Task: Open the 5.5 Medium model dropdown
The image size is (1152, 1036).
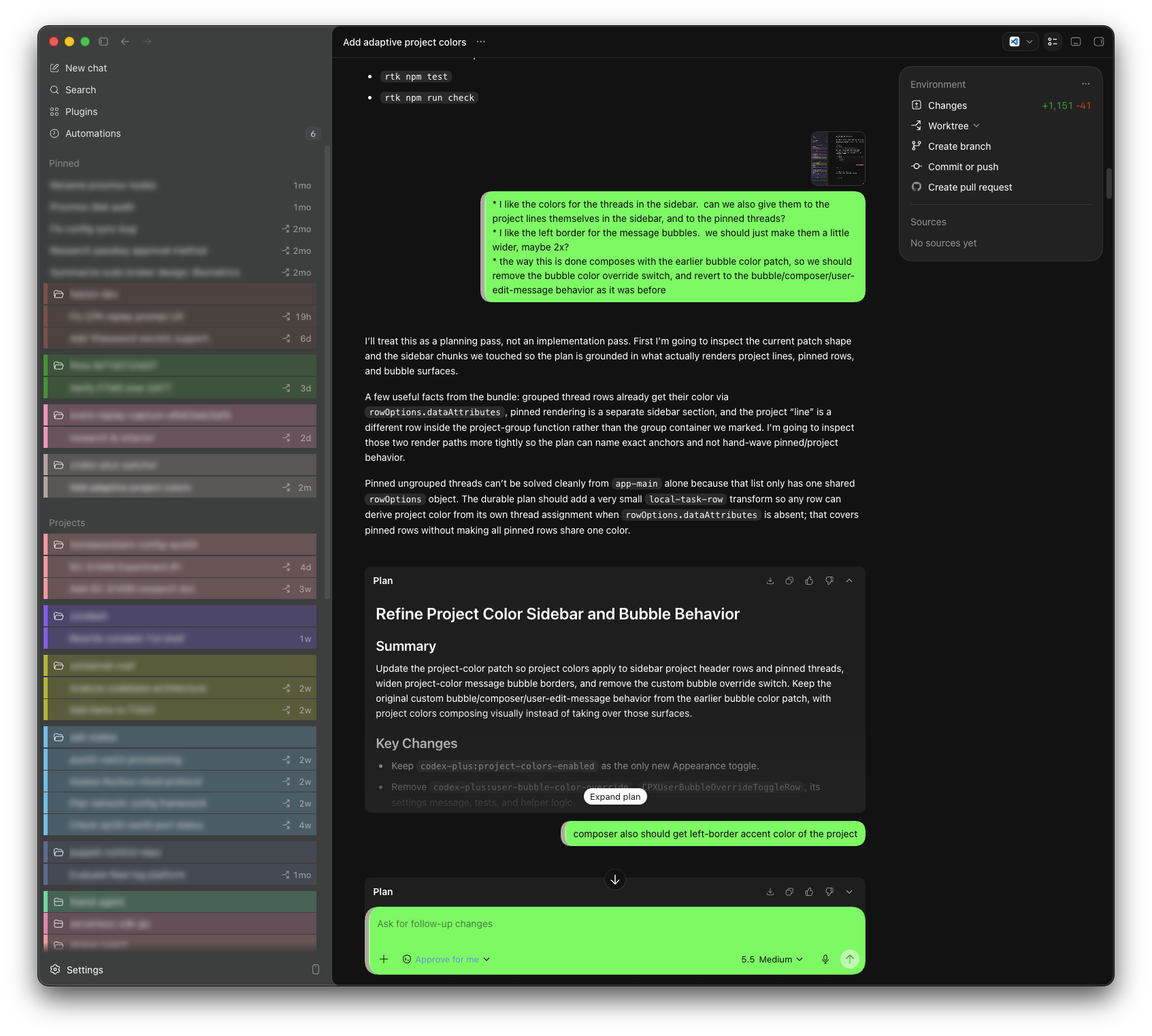Action: [x=772, y=959]
